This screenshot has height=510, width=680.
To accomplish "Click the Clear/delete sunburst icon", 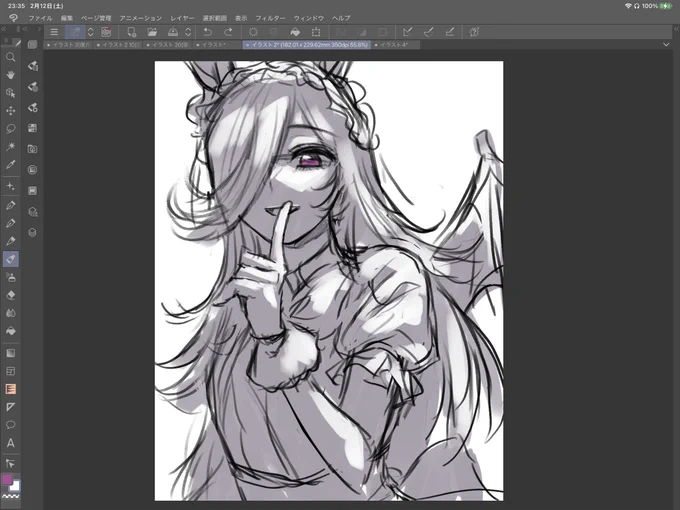I will point(253,32).
